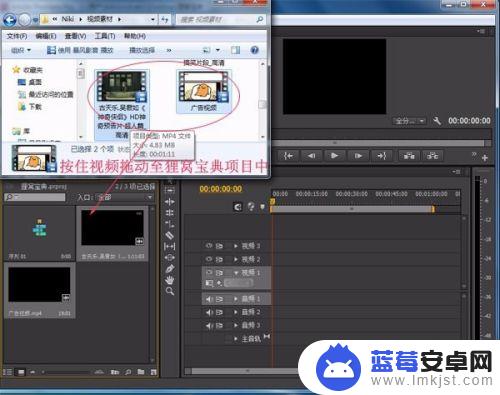500x395 pixels.
Task: Click the Explorer help question mark icon
Action: click(255, 50)
